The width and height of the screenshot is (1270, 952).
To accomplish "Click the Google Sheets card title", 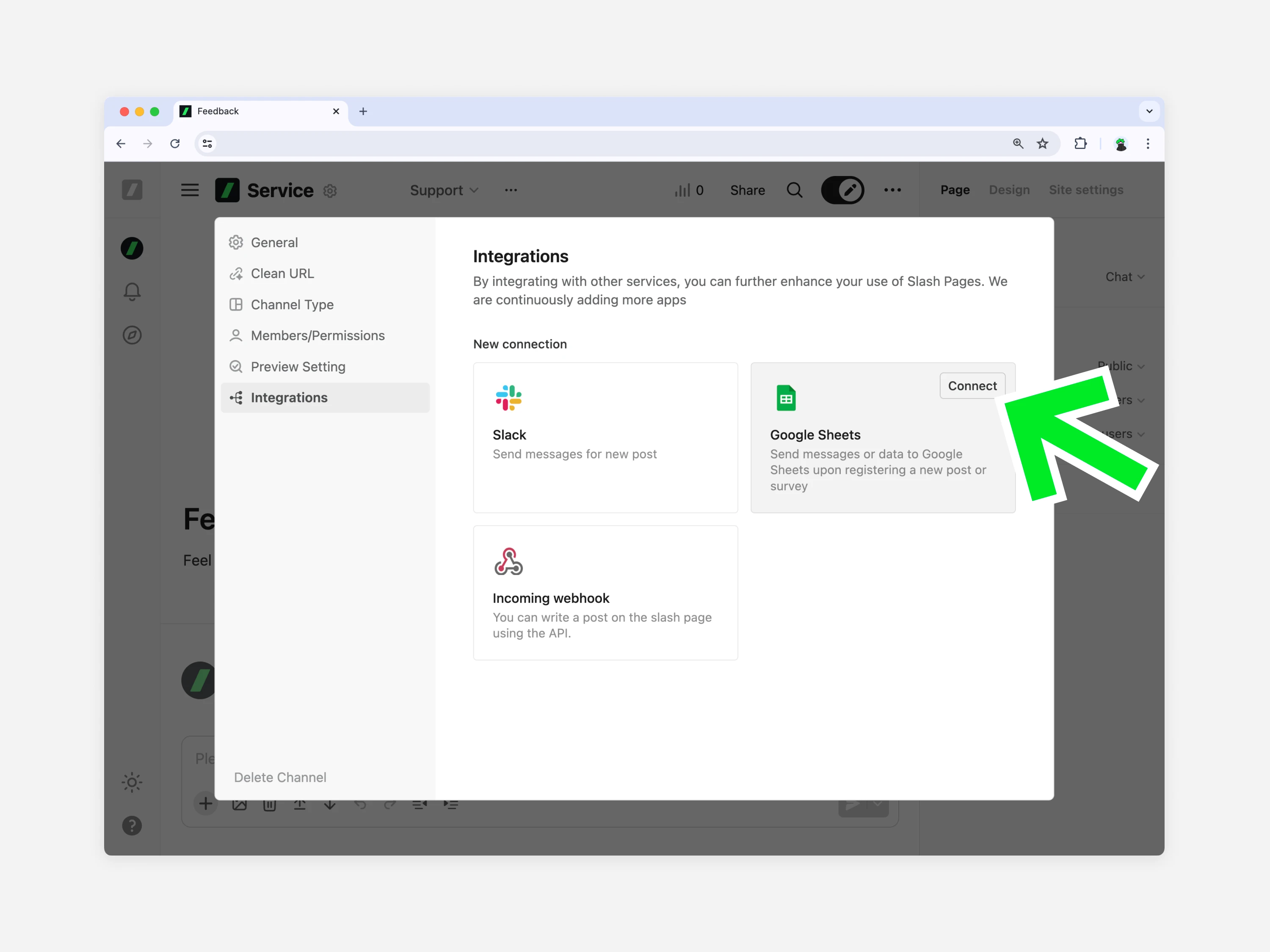I will pos(815,435).
